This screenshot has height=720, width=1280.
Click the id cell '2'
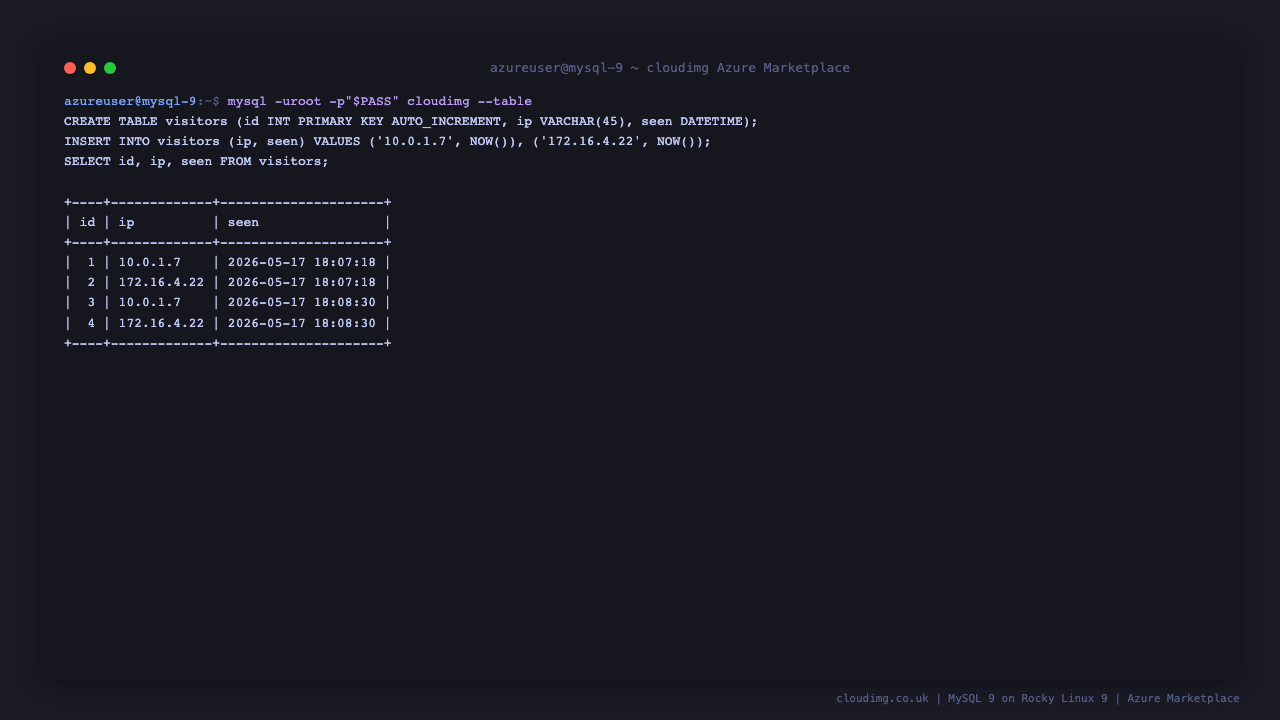(92, 283)
